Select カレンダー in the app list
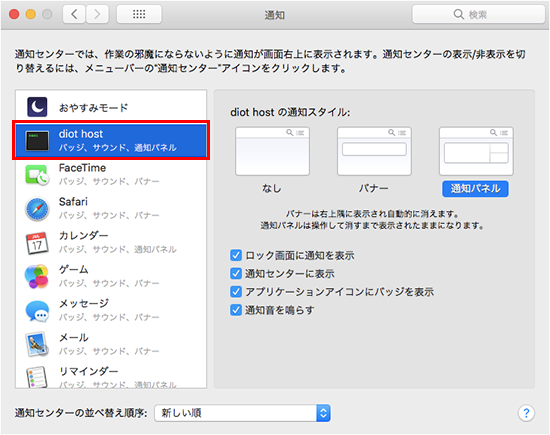 pos(111,242)
